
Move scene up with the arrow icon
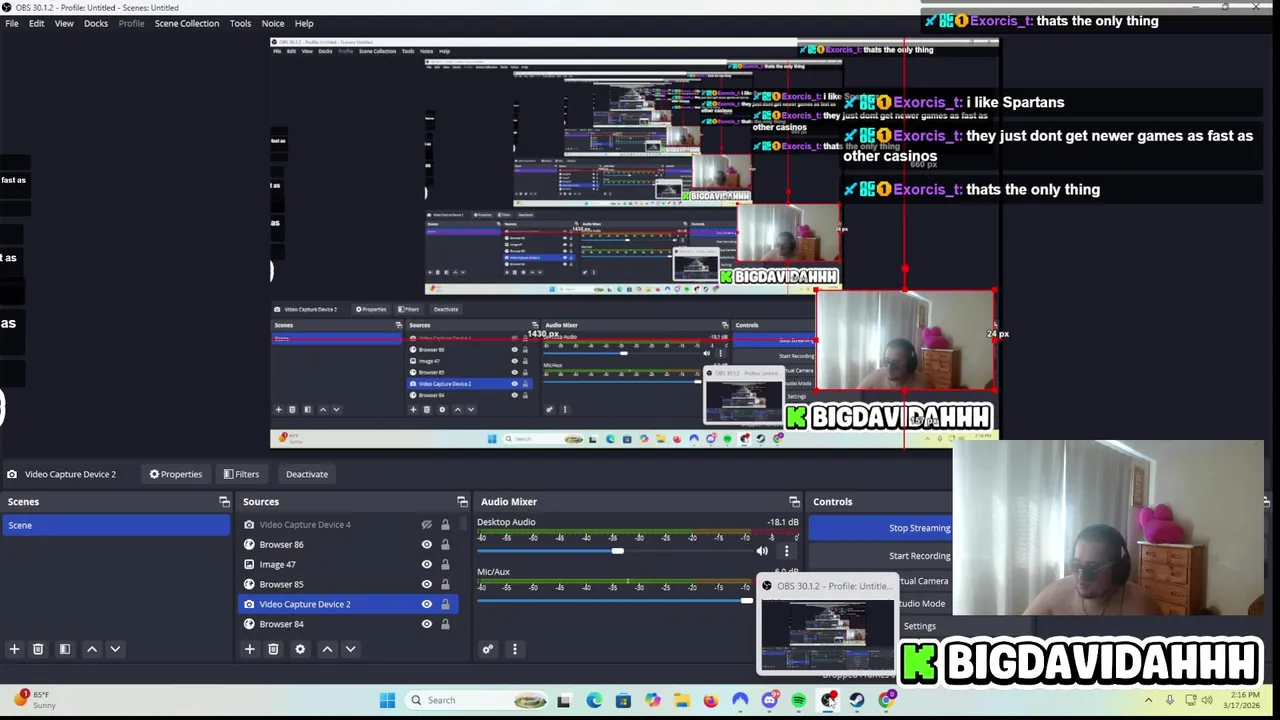coord(92,649)
